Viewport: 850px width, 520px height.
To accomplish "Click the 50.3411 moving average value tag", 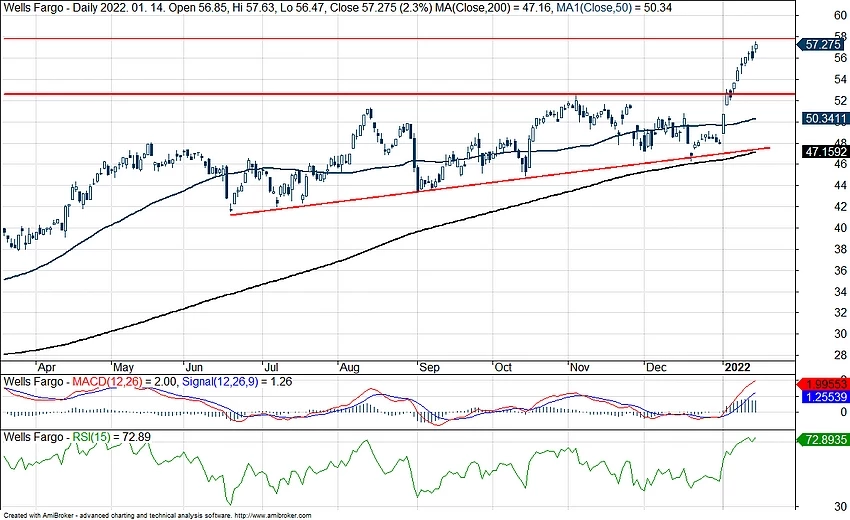I will [x=825, y=118].
